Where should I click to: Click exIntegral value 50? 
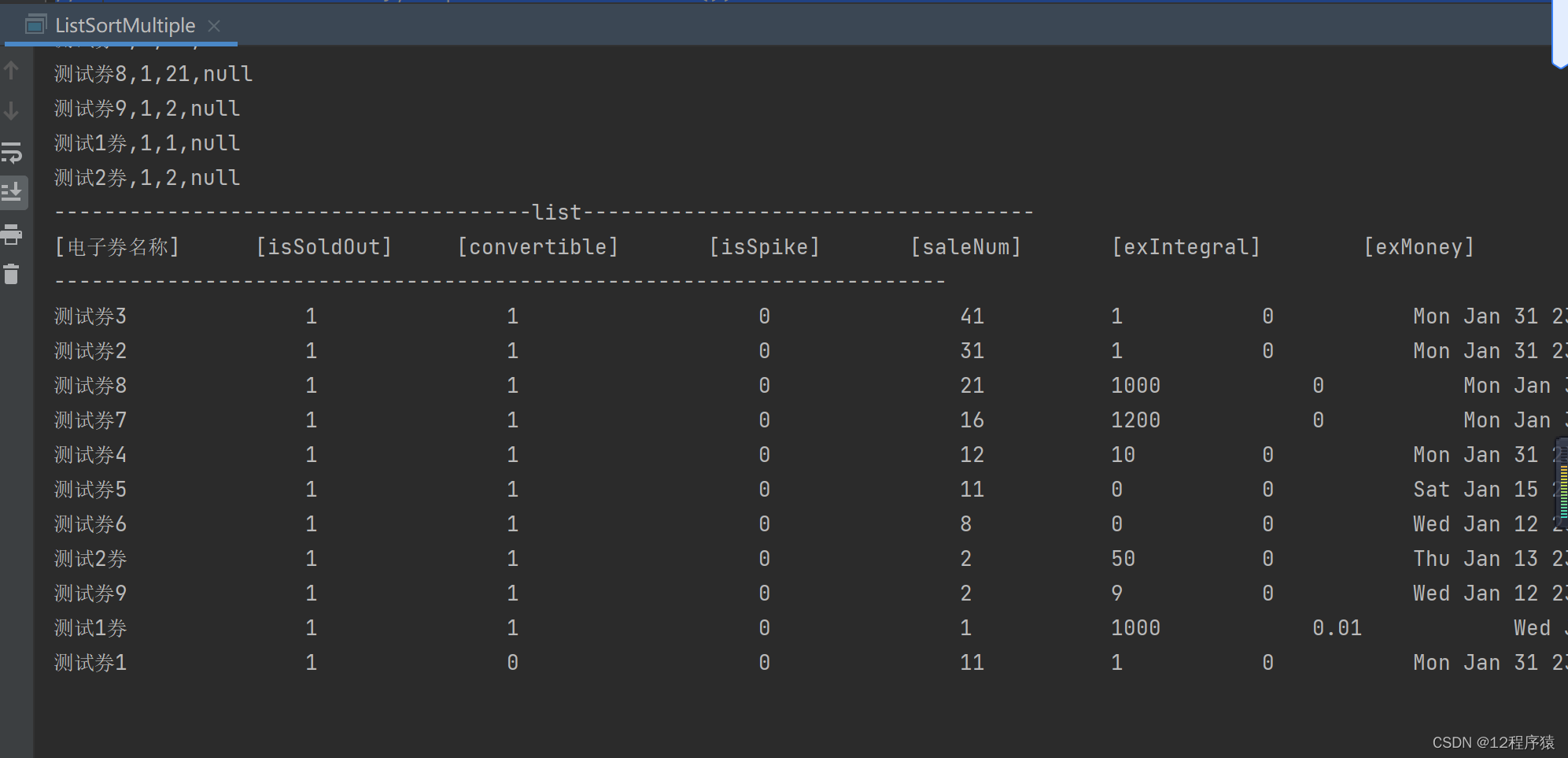pyautogui.click(x=1123, y=559)
